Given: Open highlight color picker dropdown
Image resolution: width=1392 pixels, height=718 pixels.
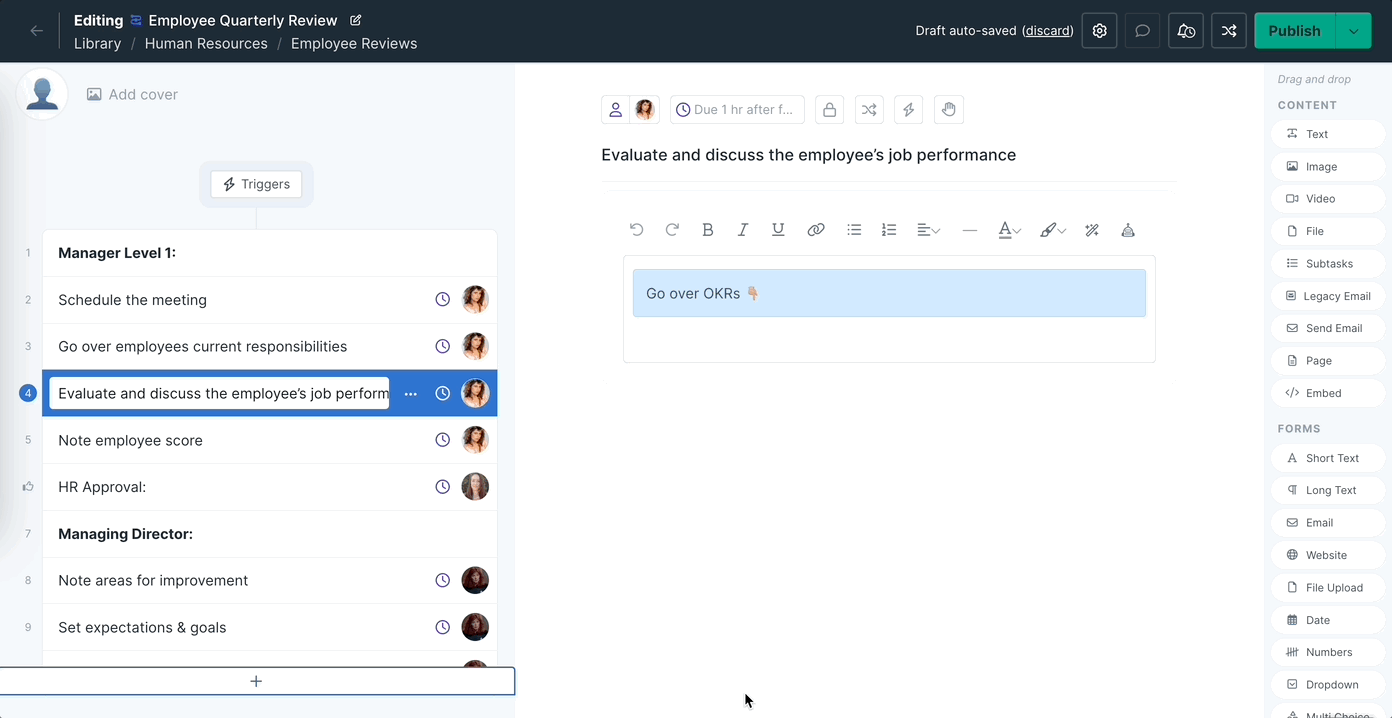Looking at the screenshot, I should [x=1052, y=230].
